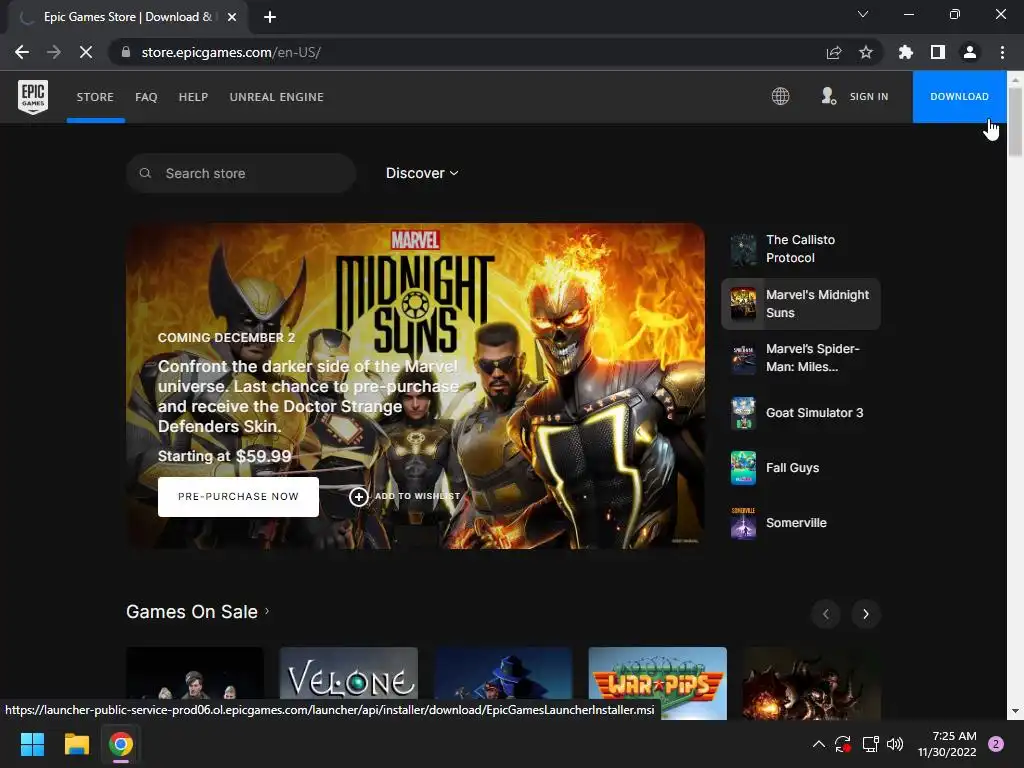Click the scrollbar down arrow
Image resolution: width=1024 pixels, height=768 pixels.
pos(1015,711)
